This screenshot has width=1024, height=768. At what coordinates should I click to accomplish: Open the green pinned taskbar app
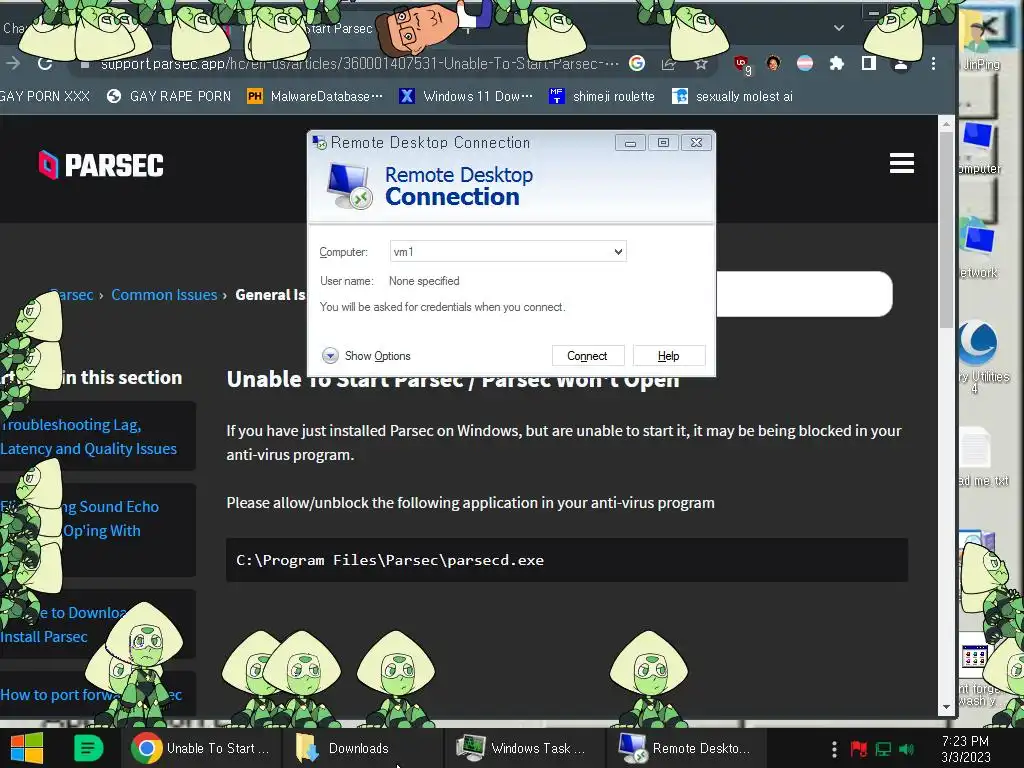tap(89, 748)
